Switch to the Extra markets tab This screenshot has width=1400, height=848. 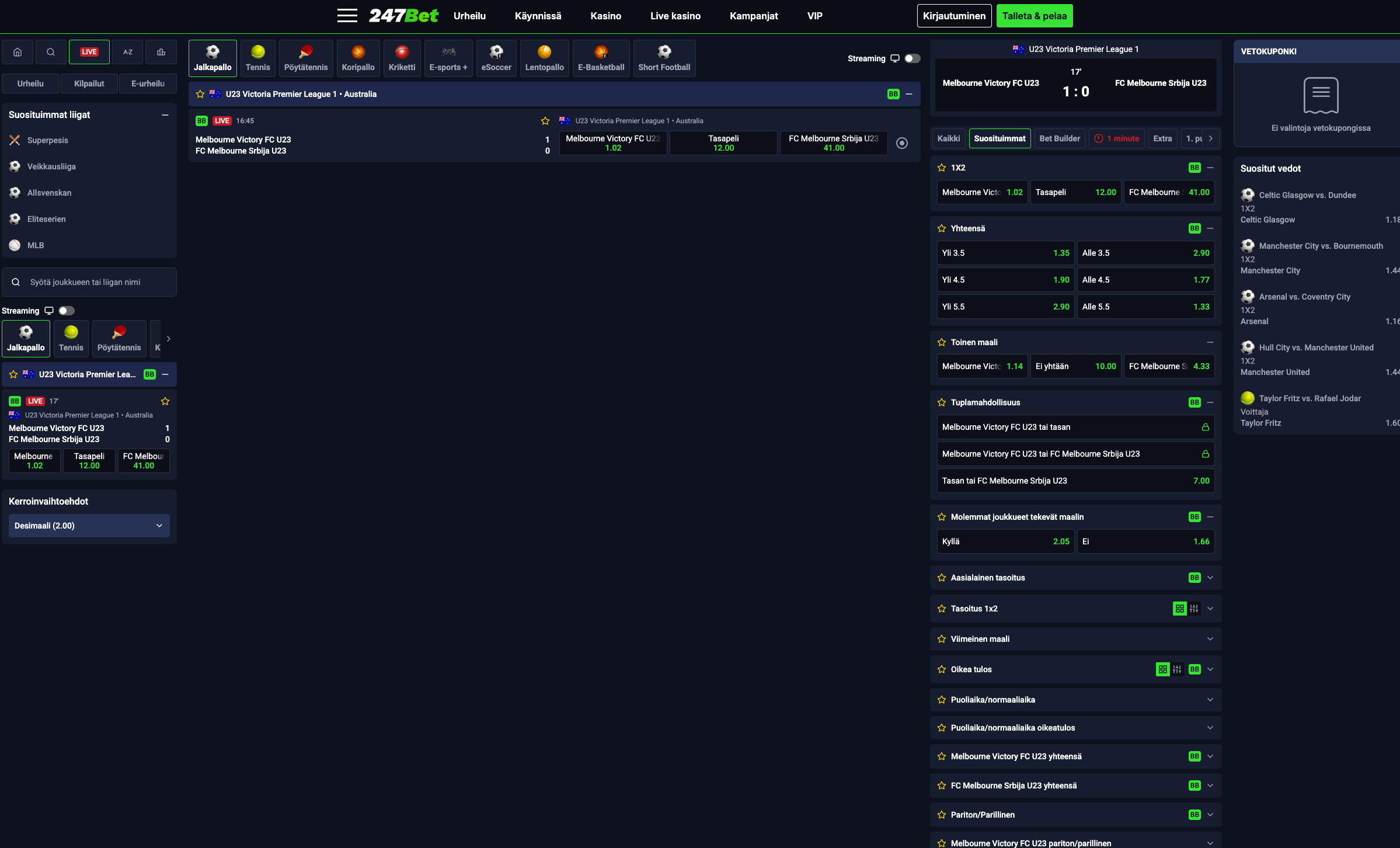1162,138
